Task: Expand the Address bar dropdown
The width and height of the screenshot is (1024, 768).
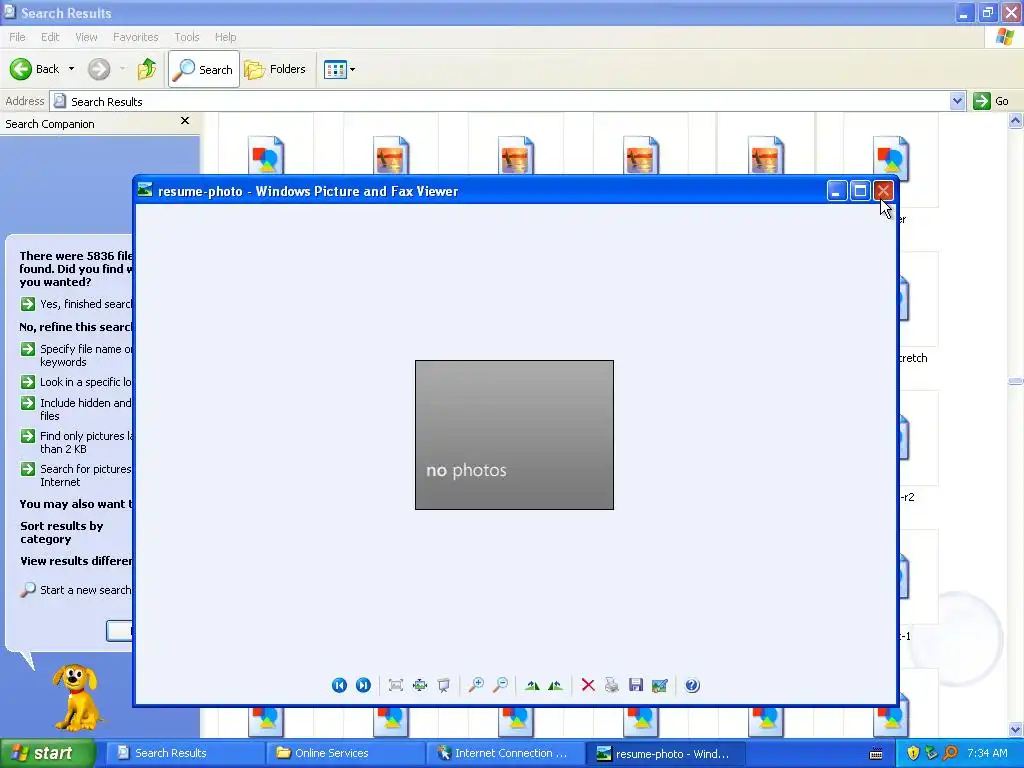Action: point(957,101)
